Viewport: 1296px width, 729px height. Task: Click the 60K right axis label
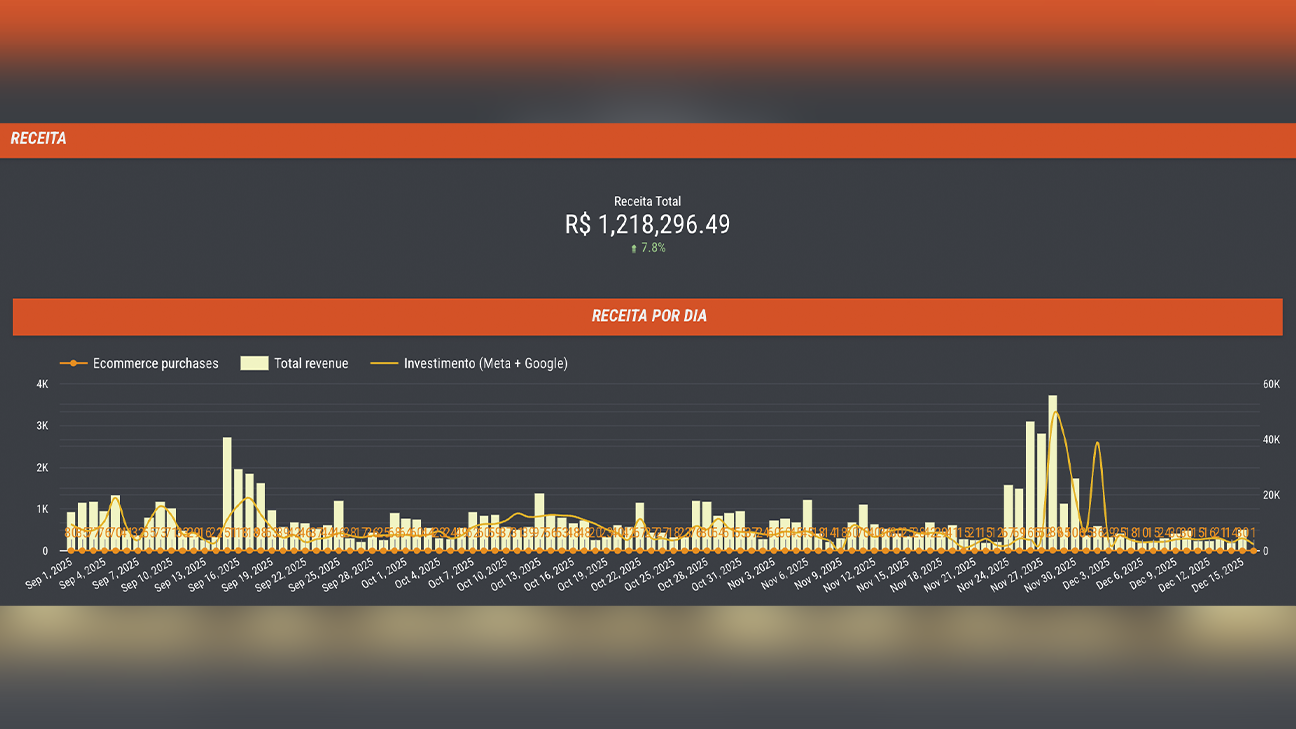click(x=1270, y=385)
